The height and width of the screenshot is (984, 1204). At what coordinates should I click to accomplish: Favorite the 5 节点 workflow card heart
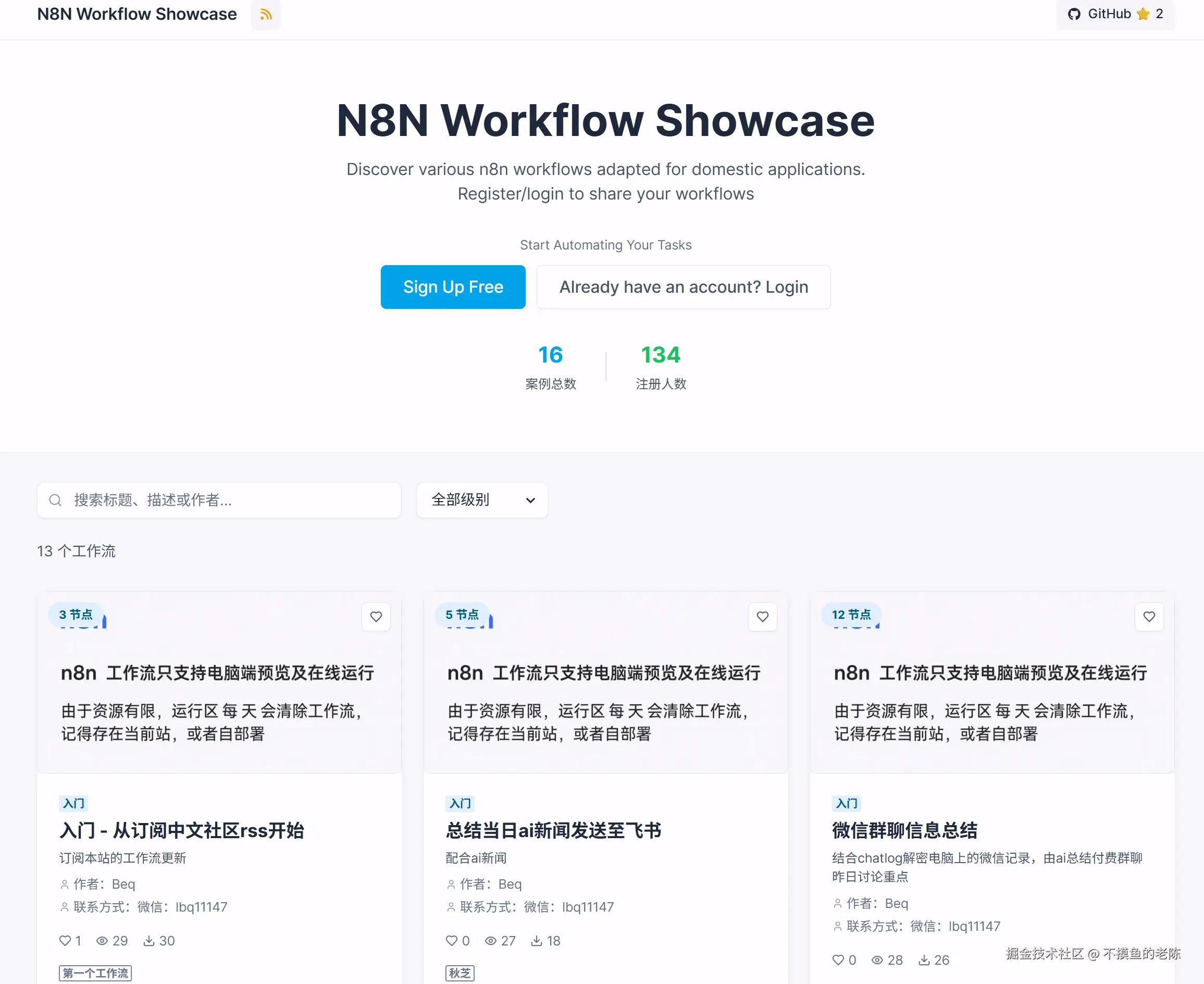(762, 616)
